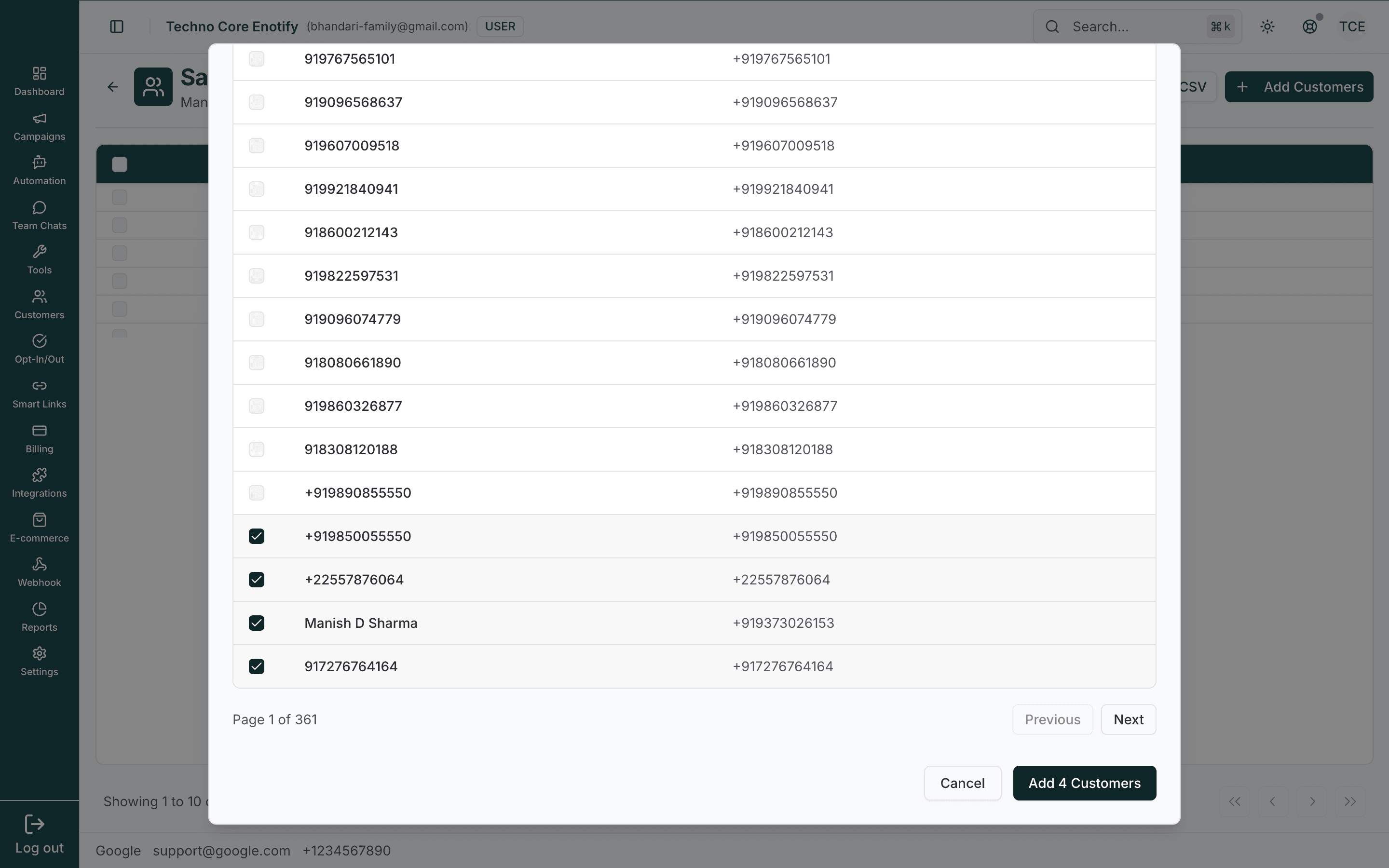This screenshot has height=868, width=1389.
Task: Click Cancel button in dialog
Action: point(963,783)
